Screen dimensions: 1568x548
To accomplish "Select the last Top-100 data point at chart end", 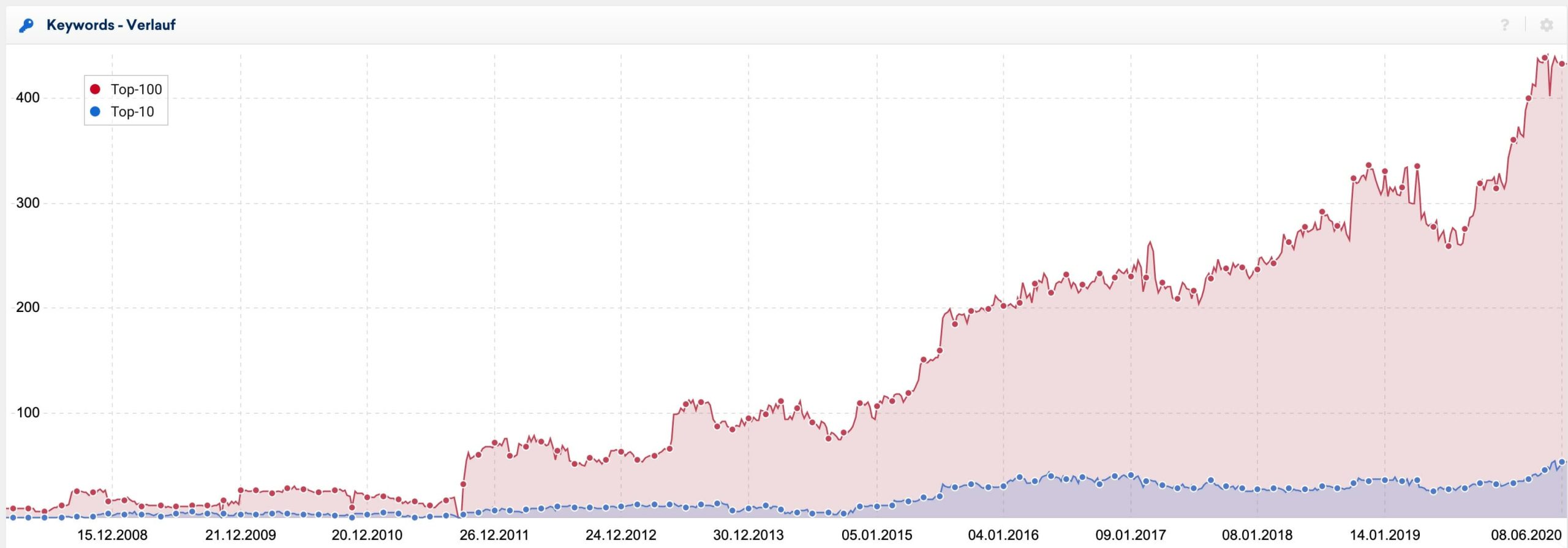I will click(1562, 64).
